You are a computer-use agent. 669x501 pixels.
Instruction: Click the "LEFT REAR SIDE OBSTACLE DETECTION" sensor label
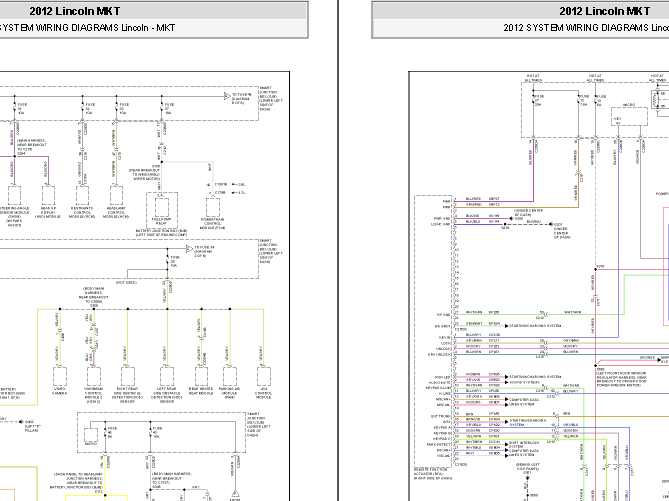coord(167,395)
